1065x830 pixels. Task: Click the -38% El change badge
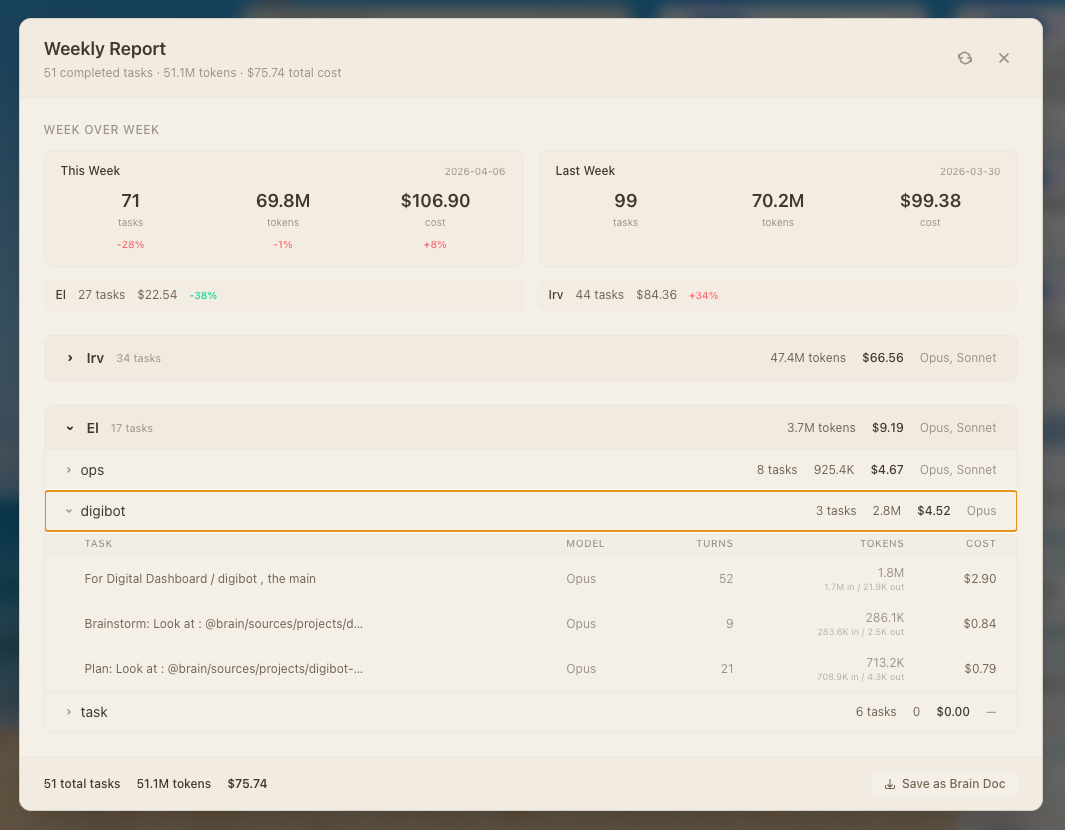(203, 295)
